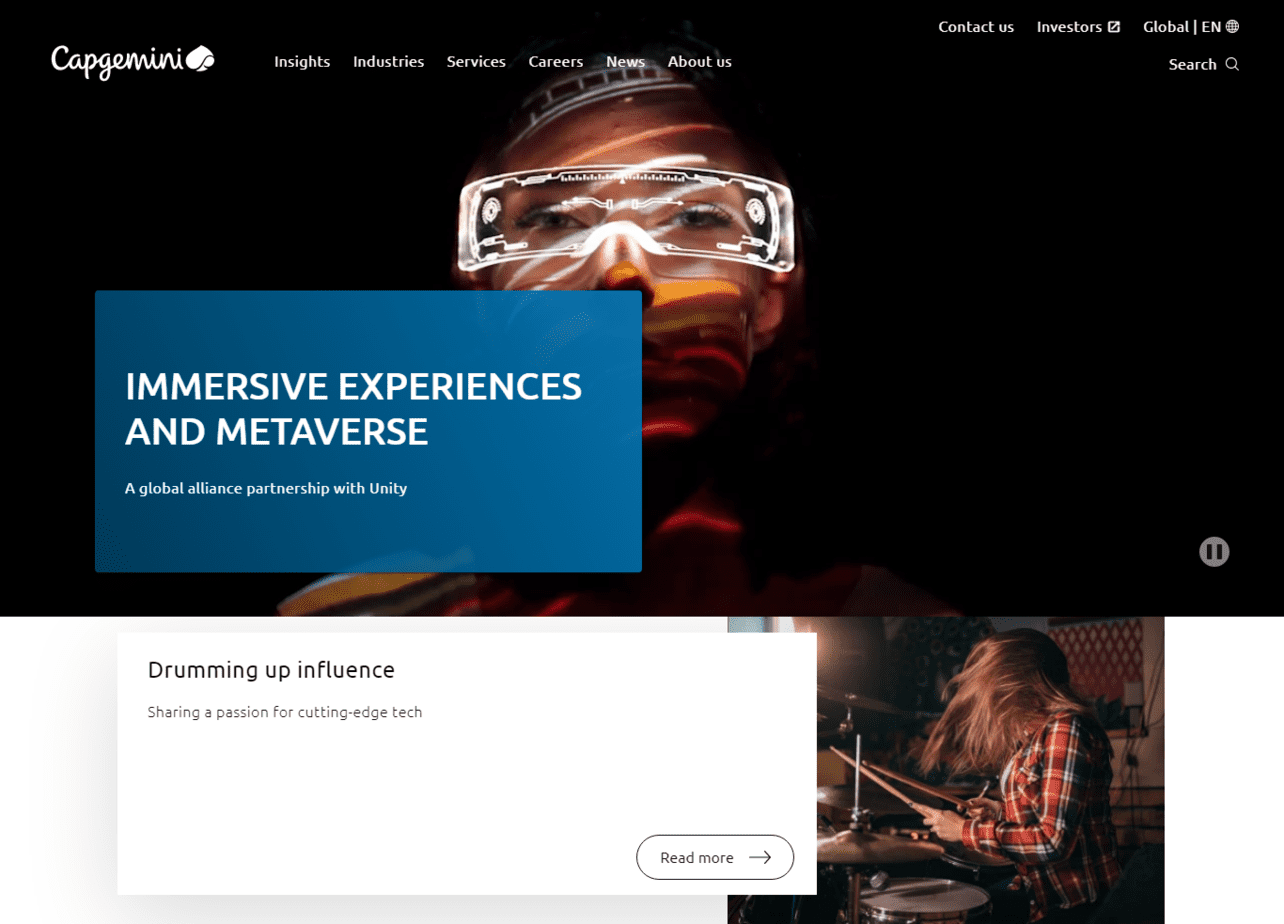Click the Capgemini logo

click(x=133, y=61)
